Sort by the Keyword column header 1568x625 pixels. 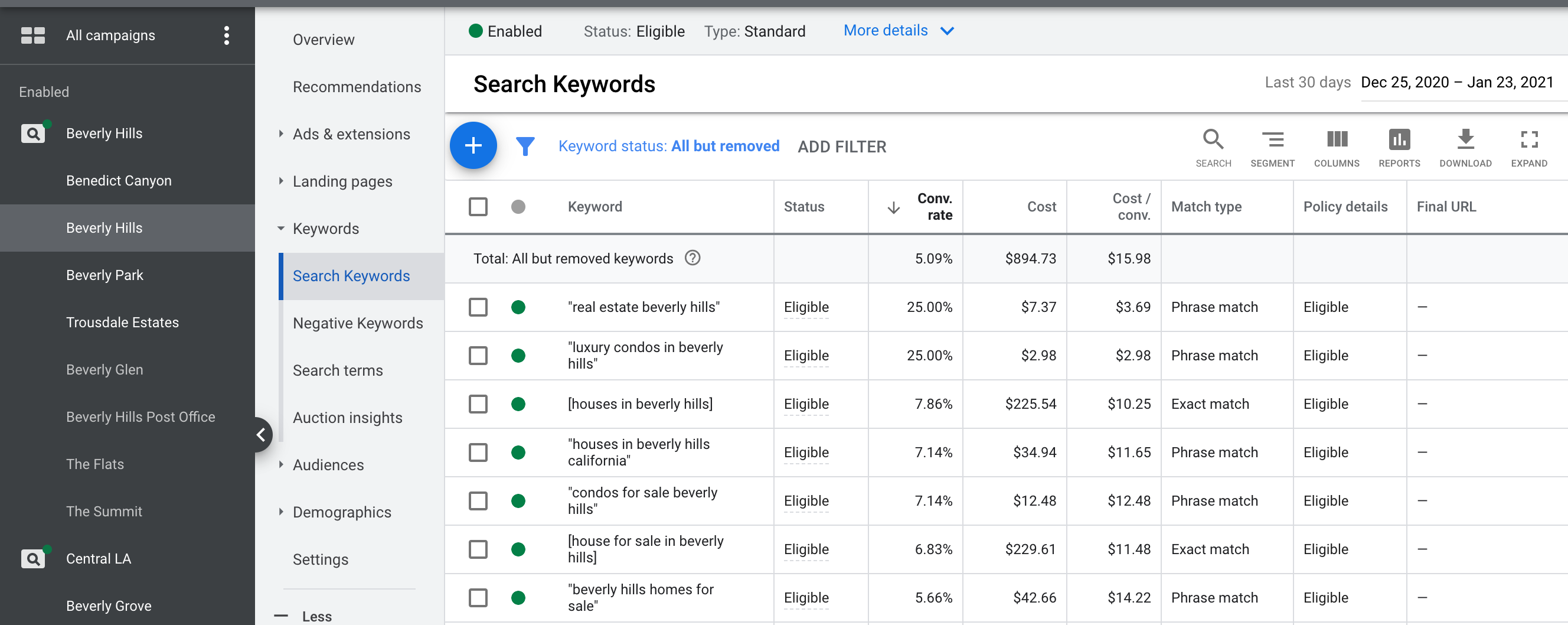pos(594,207)
